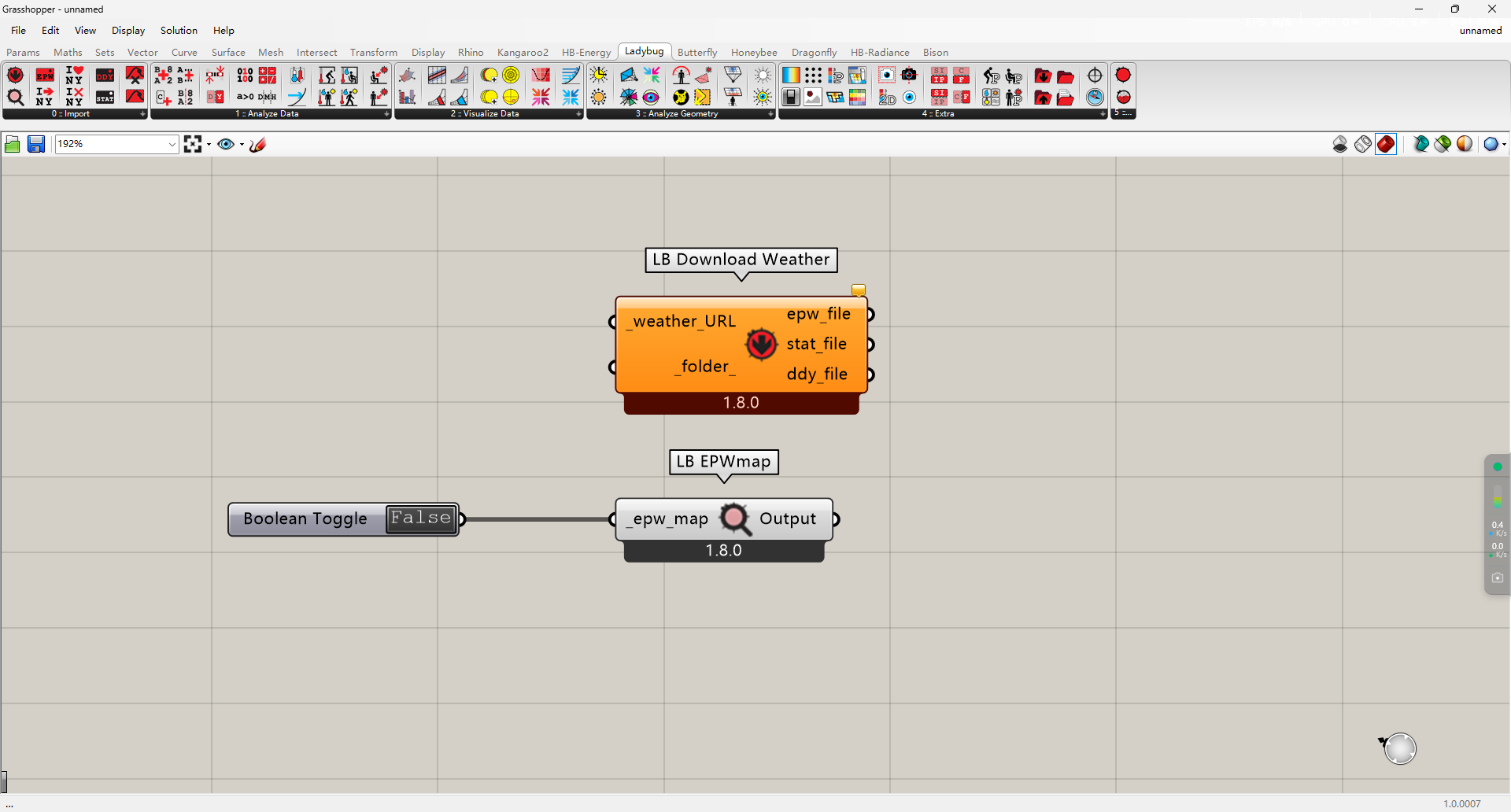The image size is (1511, 812).
Task: Switch to the HB-Radiance tab
Action: (x=880, y=53)
